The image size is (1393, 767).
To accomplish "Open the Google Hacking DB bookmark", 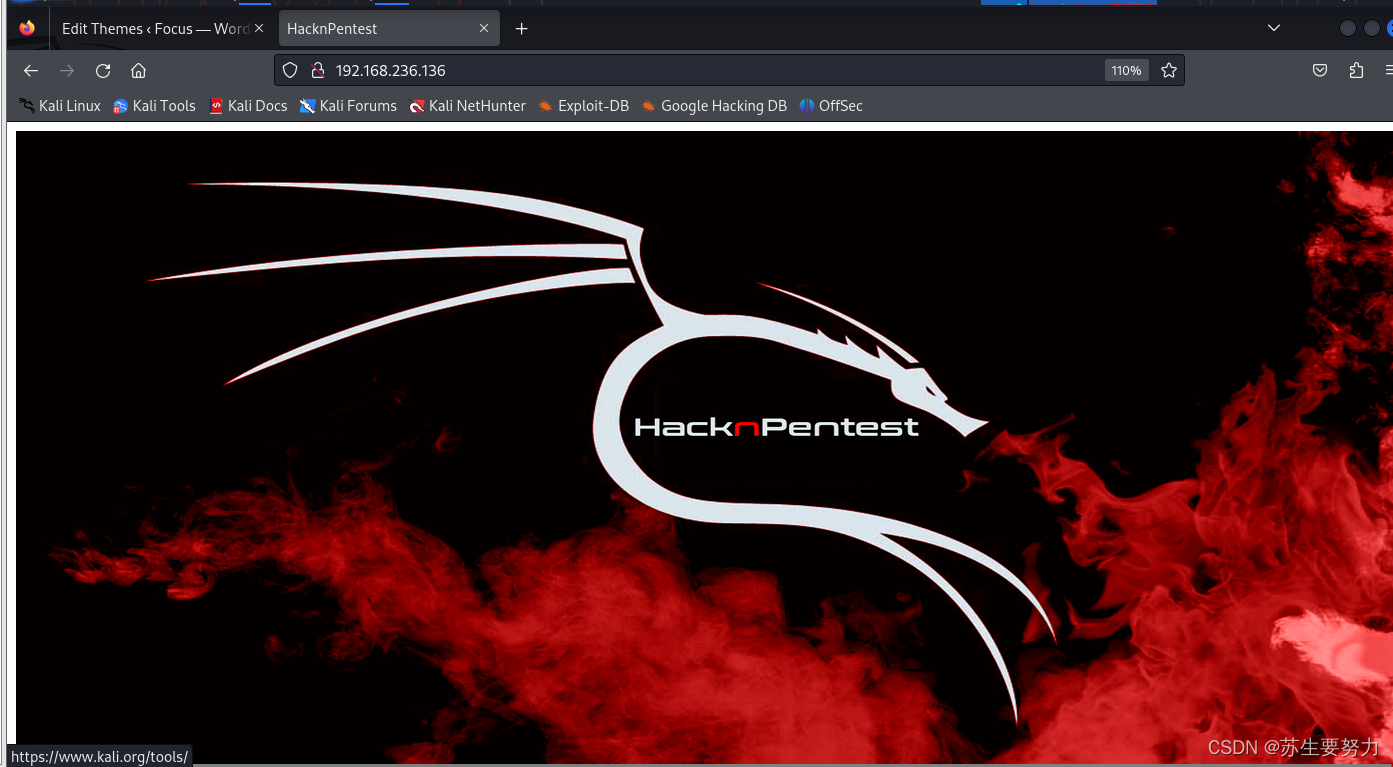I will (x=714, y=105).
